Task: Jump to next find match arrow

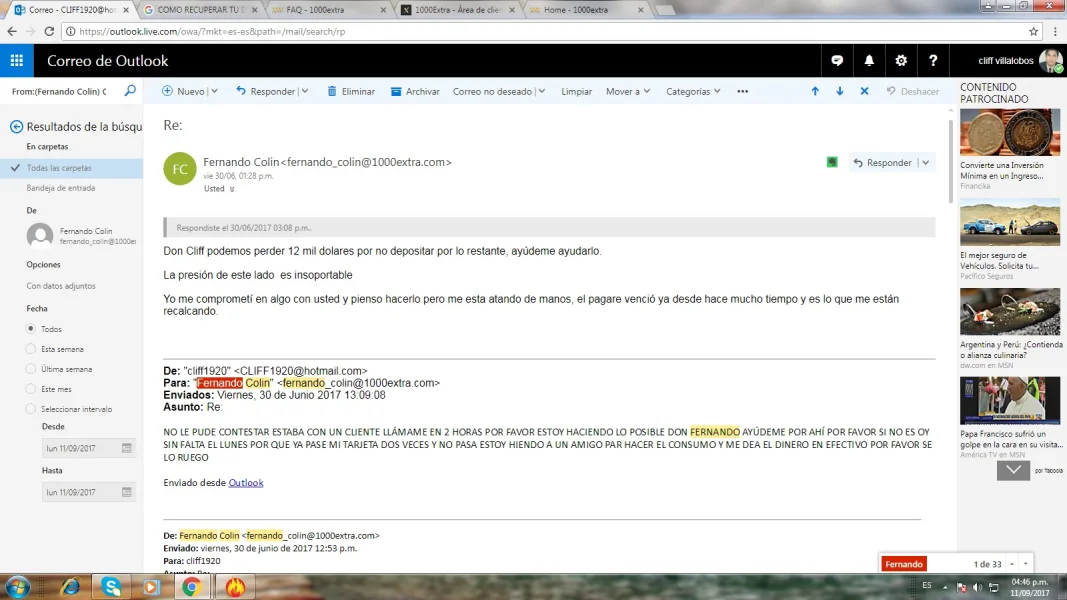Action: (x=1025, y=564)
